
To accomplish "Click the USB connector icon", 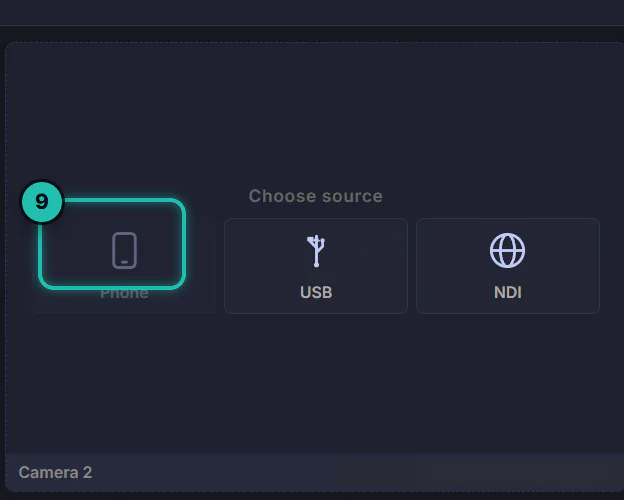I will 316,250.
